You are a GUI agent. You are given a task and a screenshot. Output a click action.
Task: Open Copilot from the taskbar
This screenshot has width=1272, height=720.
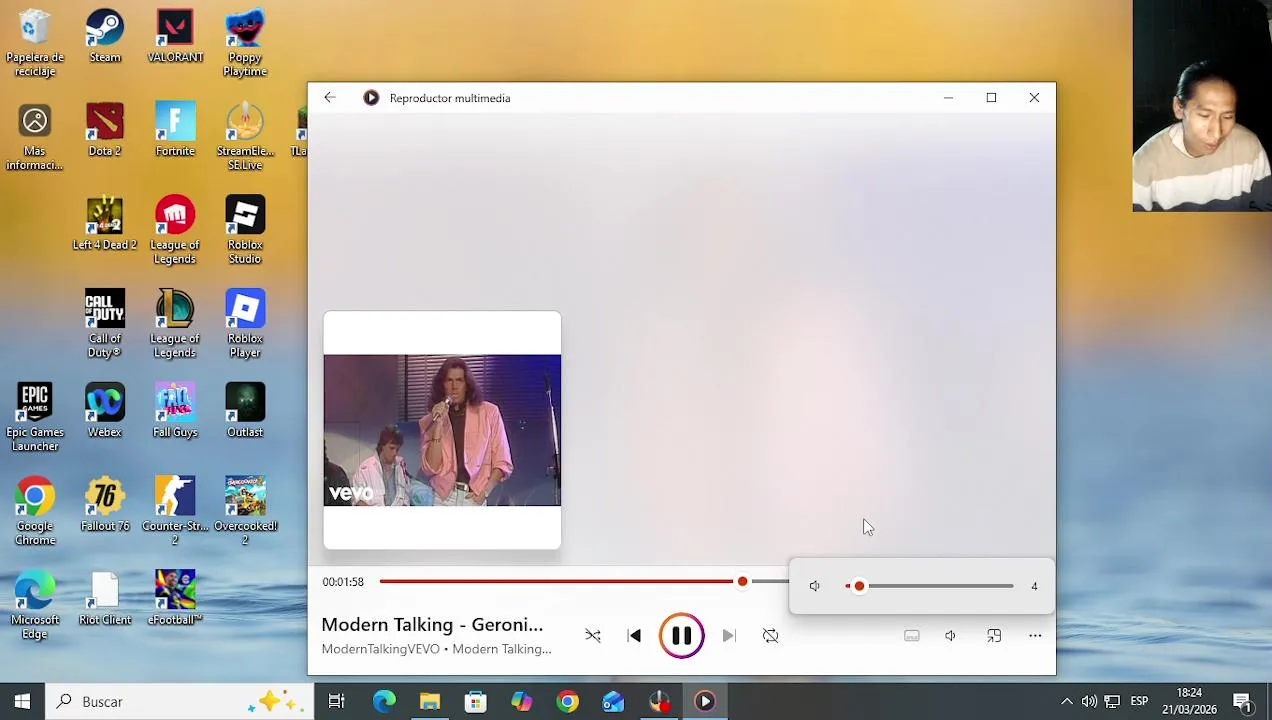pos(522,702)
